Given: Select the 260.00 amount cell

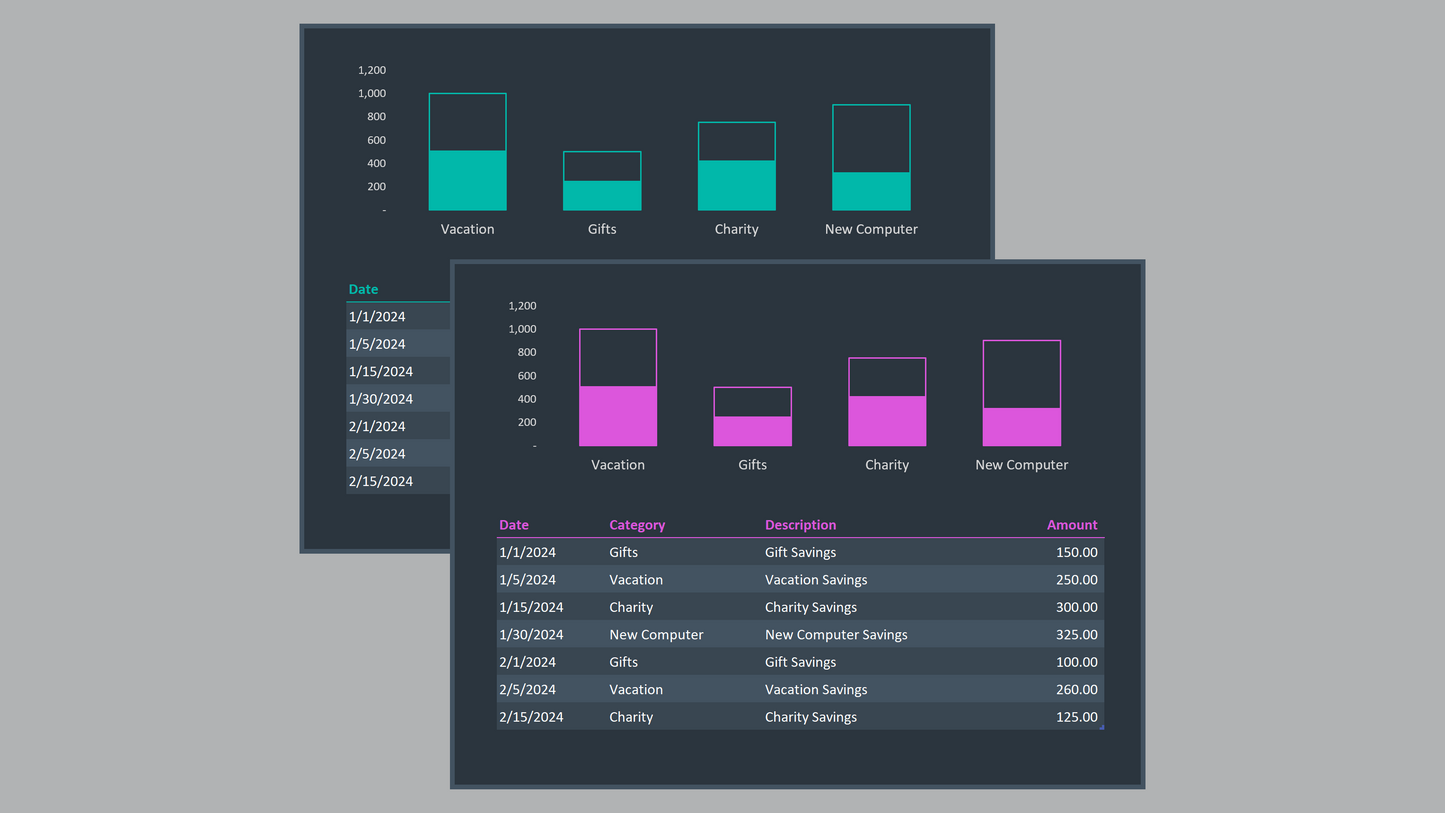Looking at the screenshot, I should coord(1076,690).
